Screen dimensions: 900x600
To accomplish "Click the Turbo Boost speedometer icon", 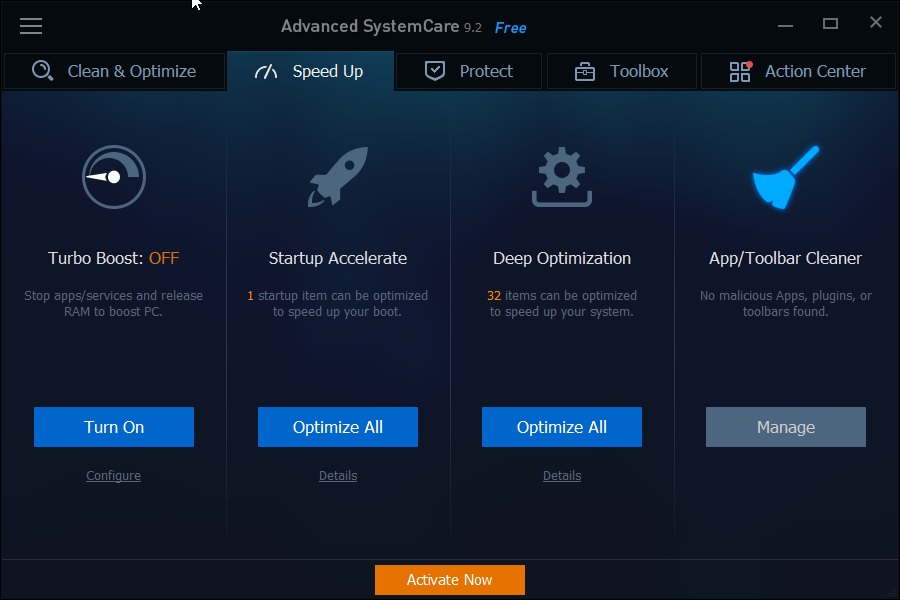I will coord(113,177).
